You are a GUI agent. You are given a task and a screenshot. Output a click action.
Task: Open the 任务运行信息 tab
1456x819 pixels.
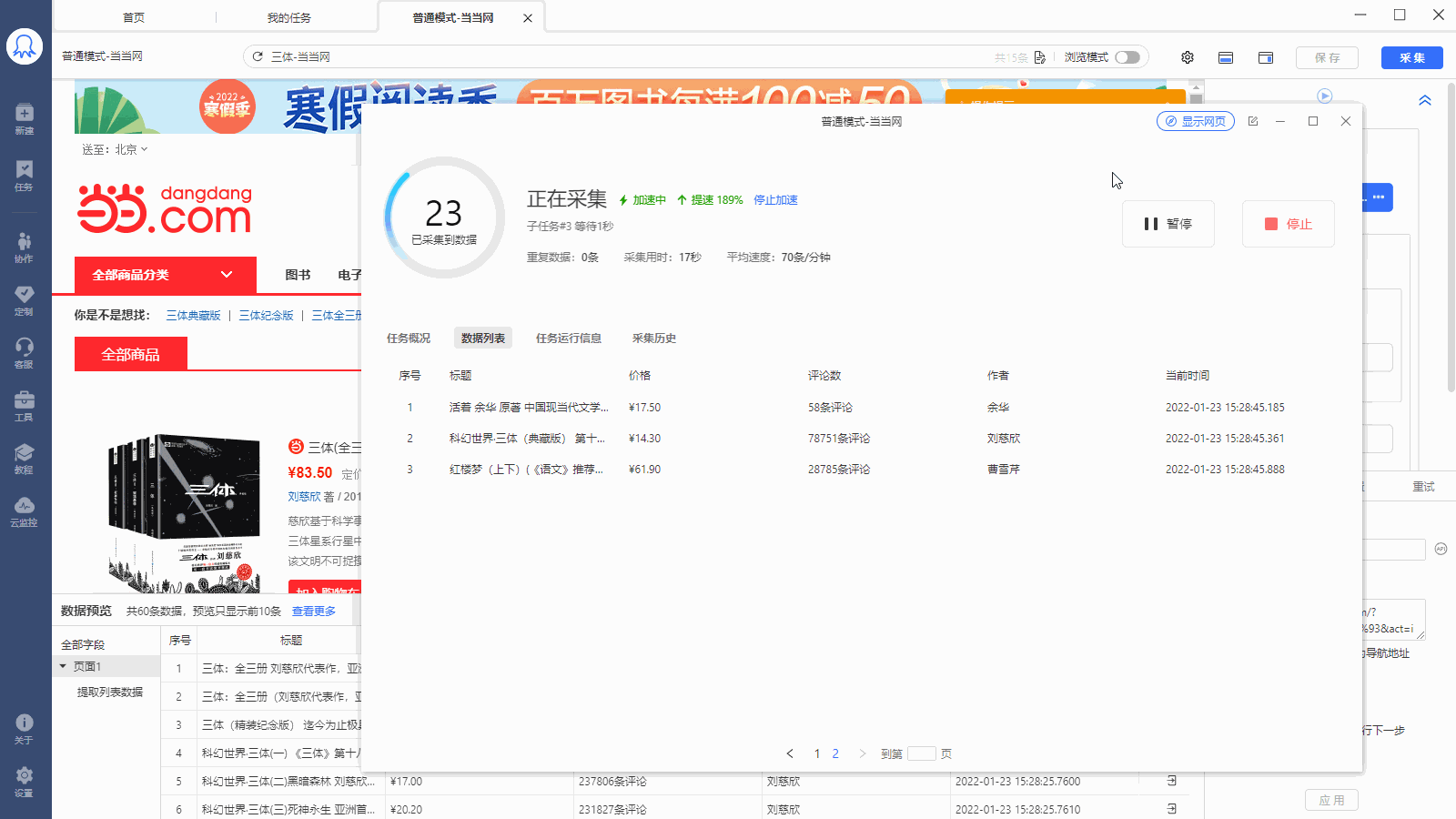[569, 339]
